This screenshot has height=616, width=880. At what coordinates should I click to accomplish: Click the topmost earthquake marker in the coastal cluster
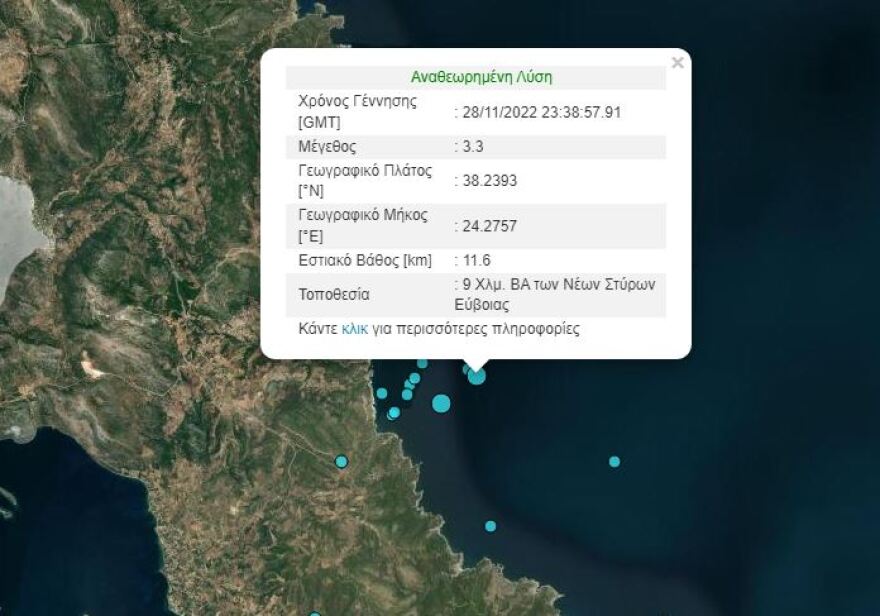click(x=422, y=363)
